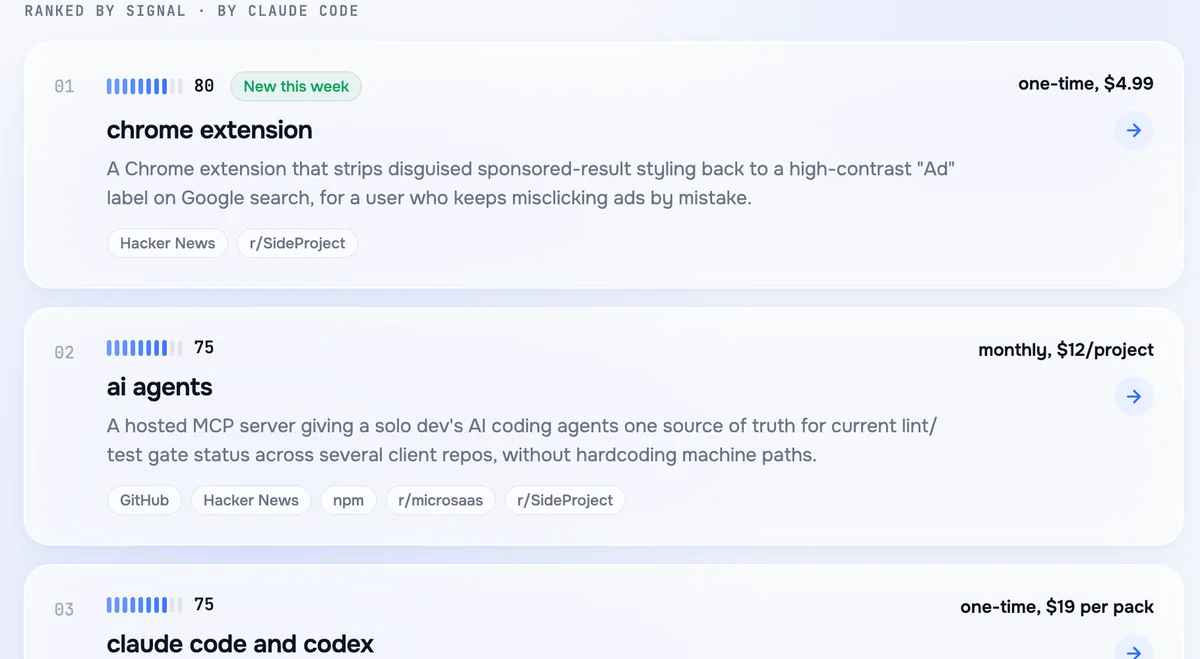The image size is (1200, 659).
Task: Select the New this week badge
Action: 296,86
